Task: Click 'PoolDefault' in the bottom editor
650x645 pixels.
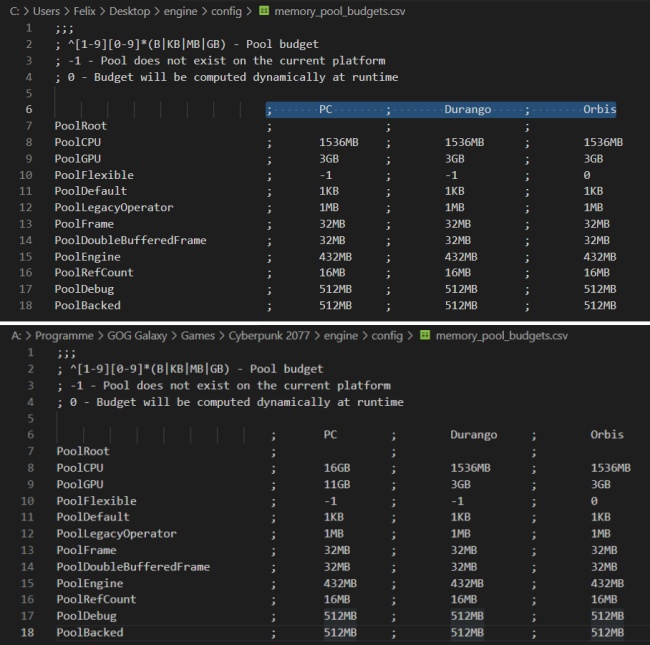Action: pyautogui.click(x=93, y=517)
